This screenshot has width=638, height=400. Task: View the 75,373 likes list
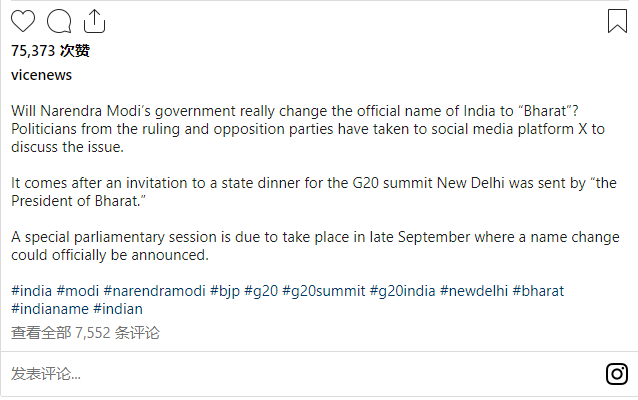click(50, 51)
